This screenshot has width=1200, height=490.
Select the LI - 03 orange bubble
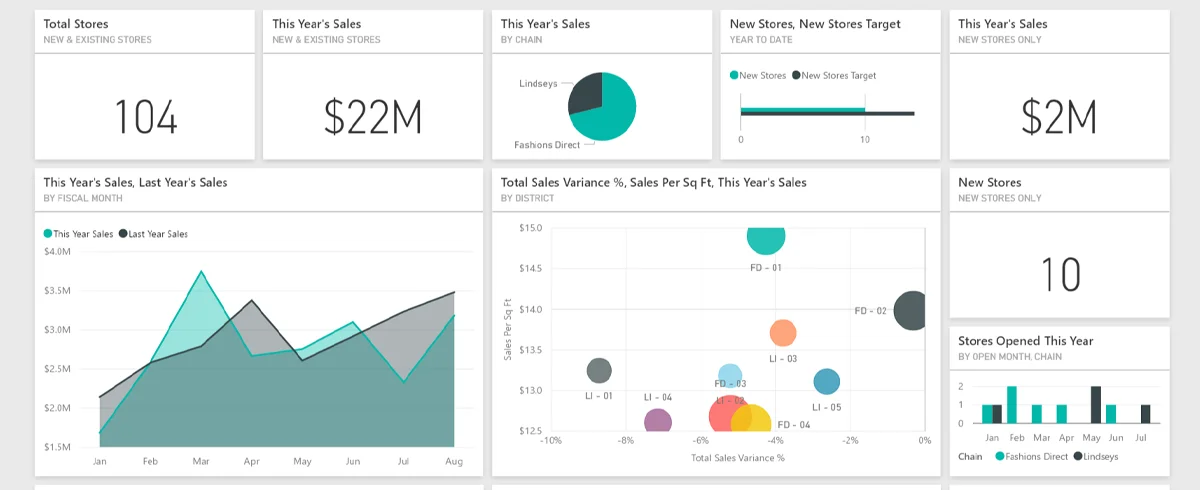click(783, 333)
